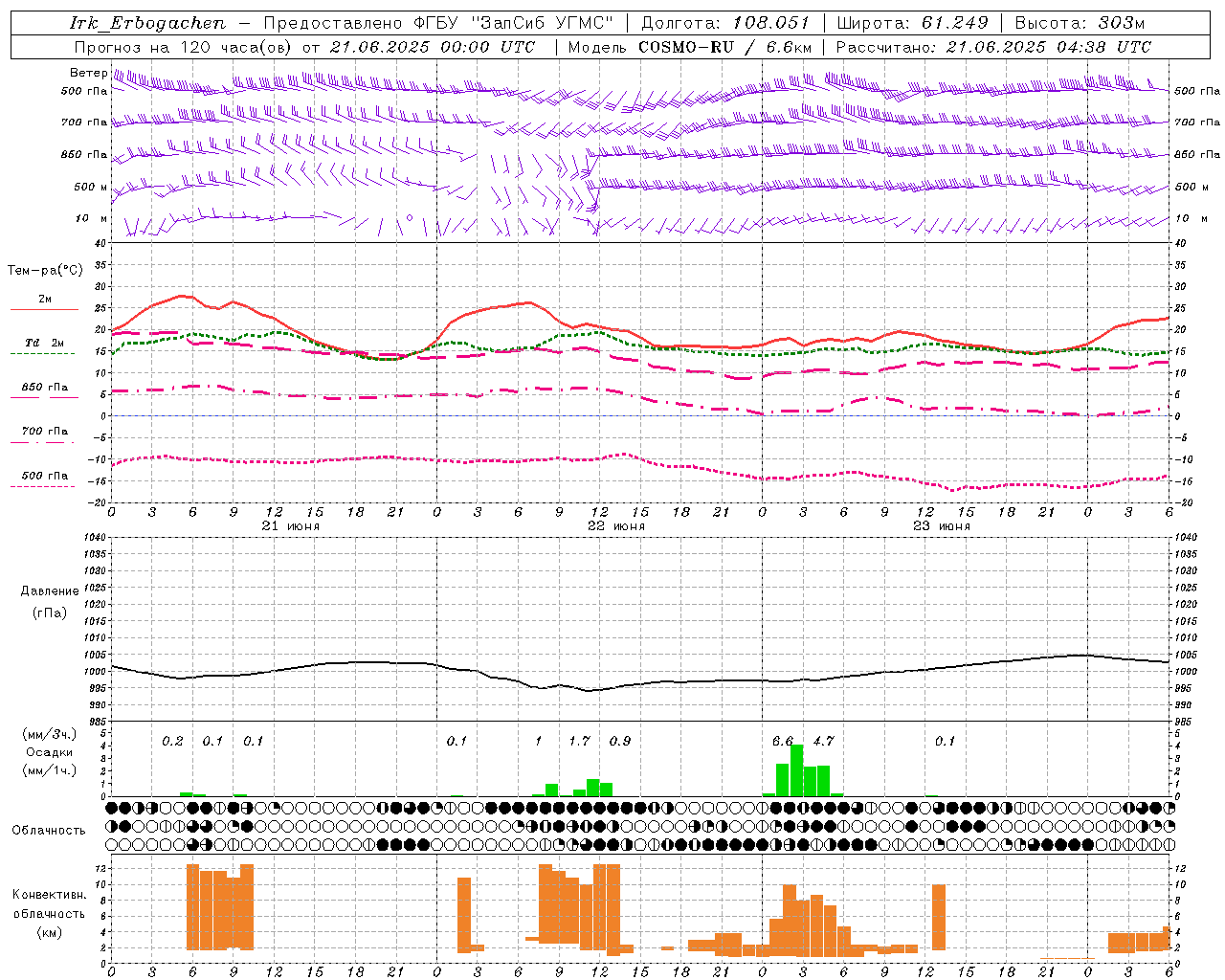Screen dimensions: 1225x980
Task: Click the 6.6 precipitation total value
Action: [x=783, y=741]
